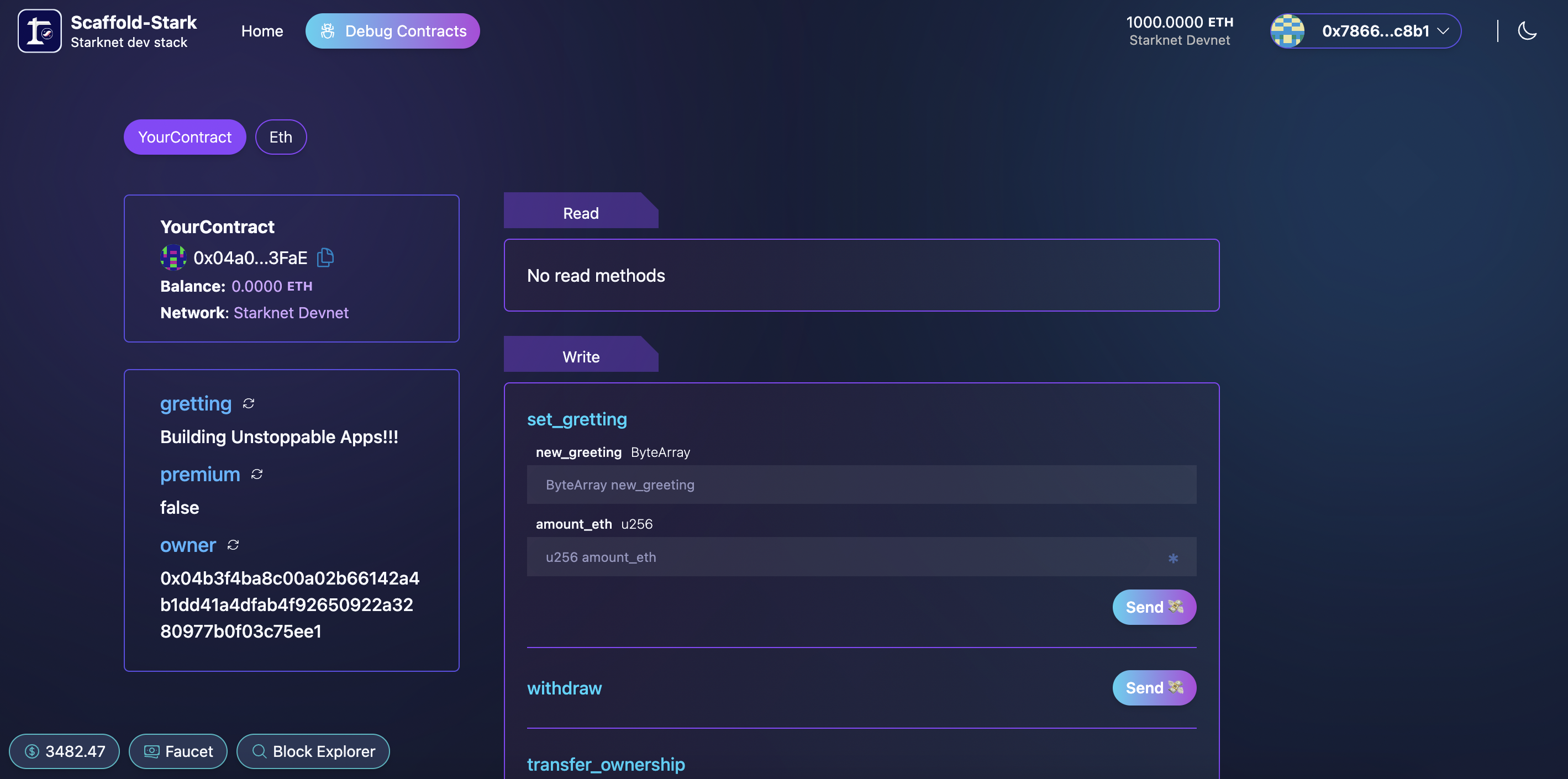
Task: Refresh the premium value
Action: click(x=257, y=474)
